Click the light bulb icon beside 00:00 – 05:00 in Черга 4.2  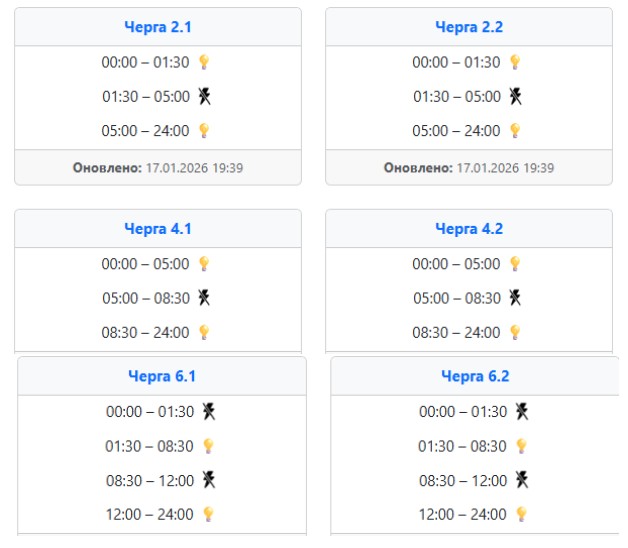[x=515, y=264]
